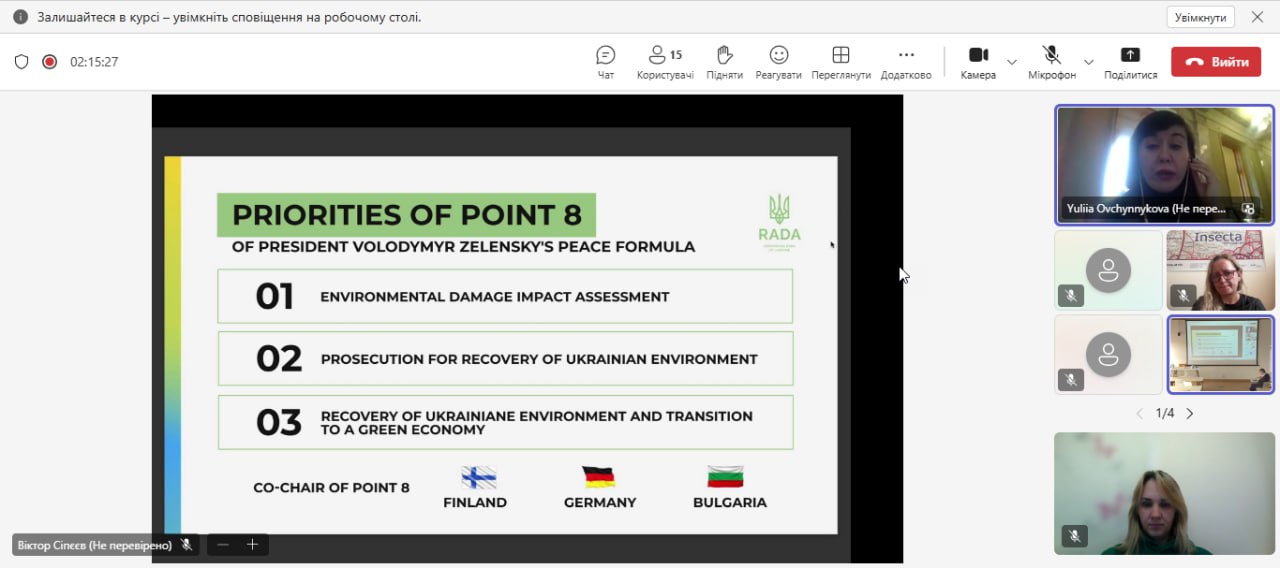This screenshot has width=1280, height=568.
Task: Show the participants list (Користувачі)
Action: [x=665, y=62]
